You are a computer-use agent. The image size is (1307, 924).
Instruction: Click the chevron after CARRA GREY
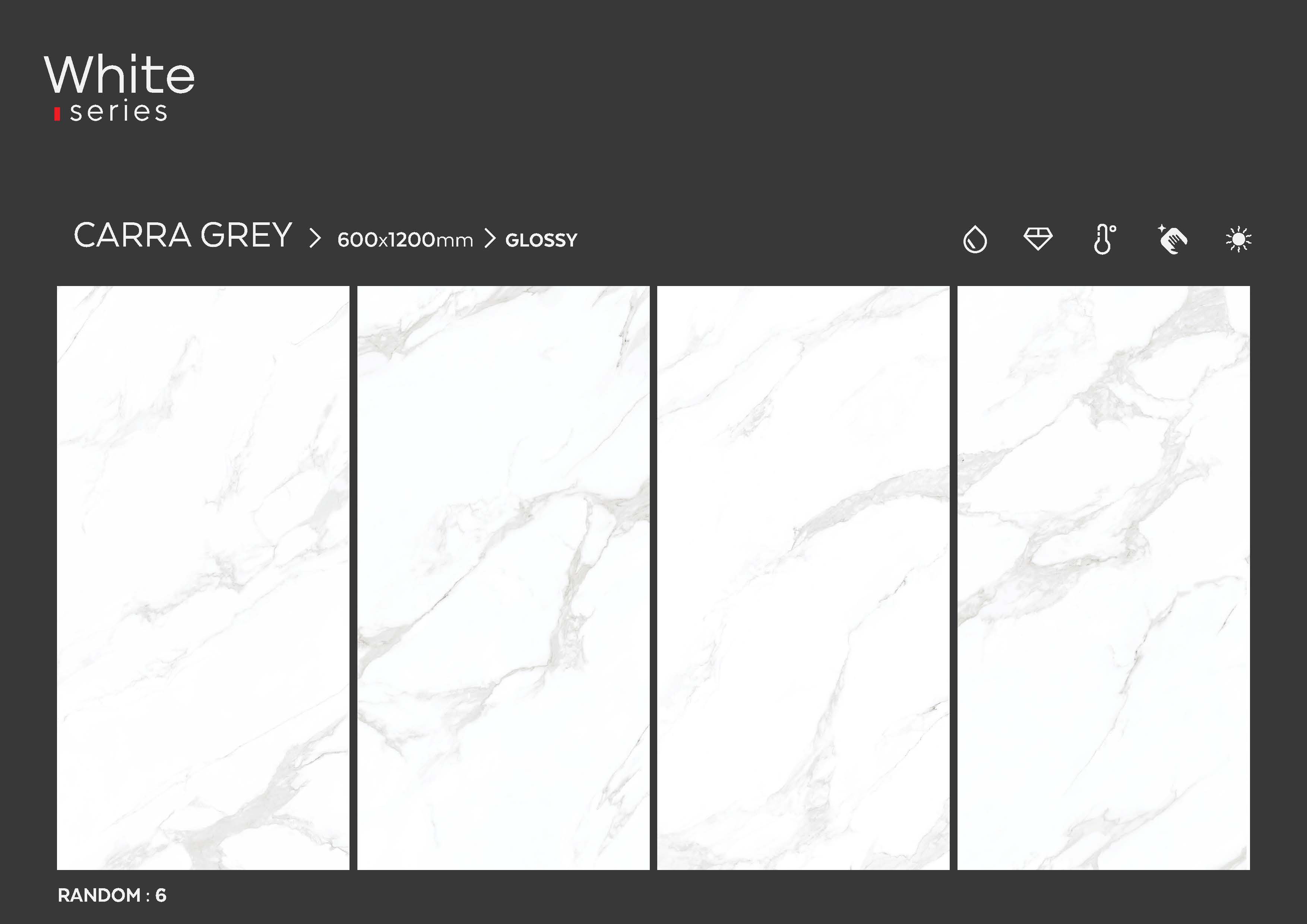(x=315, y=238)
